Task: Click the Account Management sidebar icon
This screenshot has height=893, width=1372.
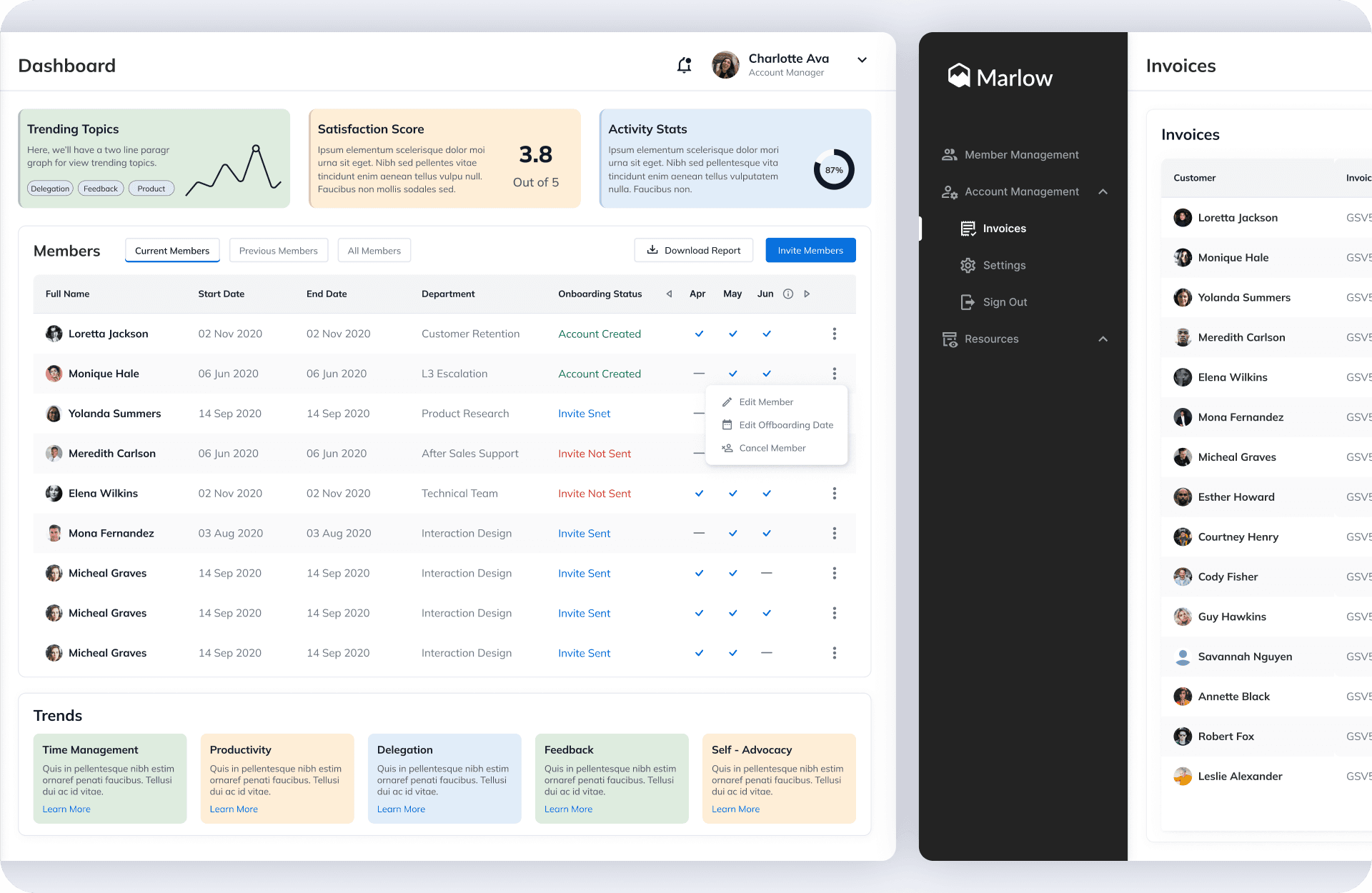Action: [949, 192]
